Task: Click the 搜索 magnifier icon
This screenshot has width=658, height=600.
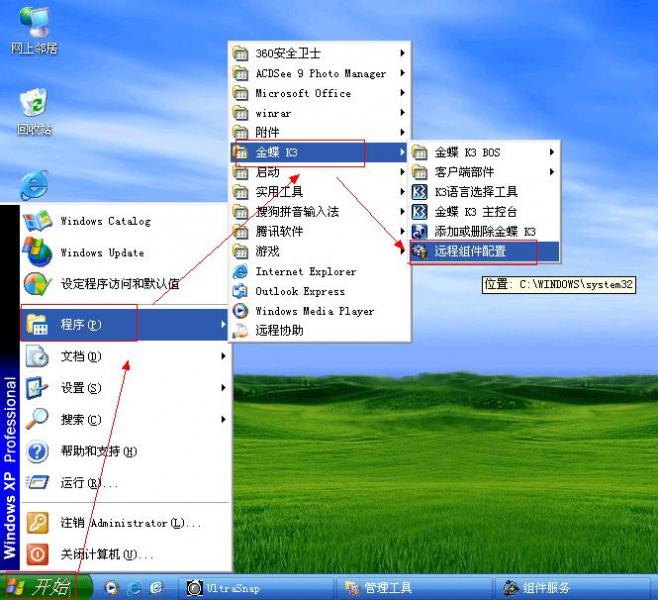Action: (x=37, y=419)
